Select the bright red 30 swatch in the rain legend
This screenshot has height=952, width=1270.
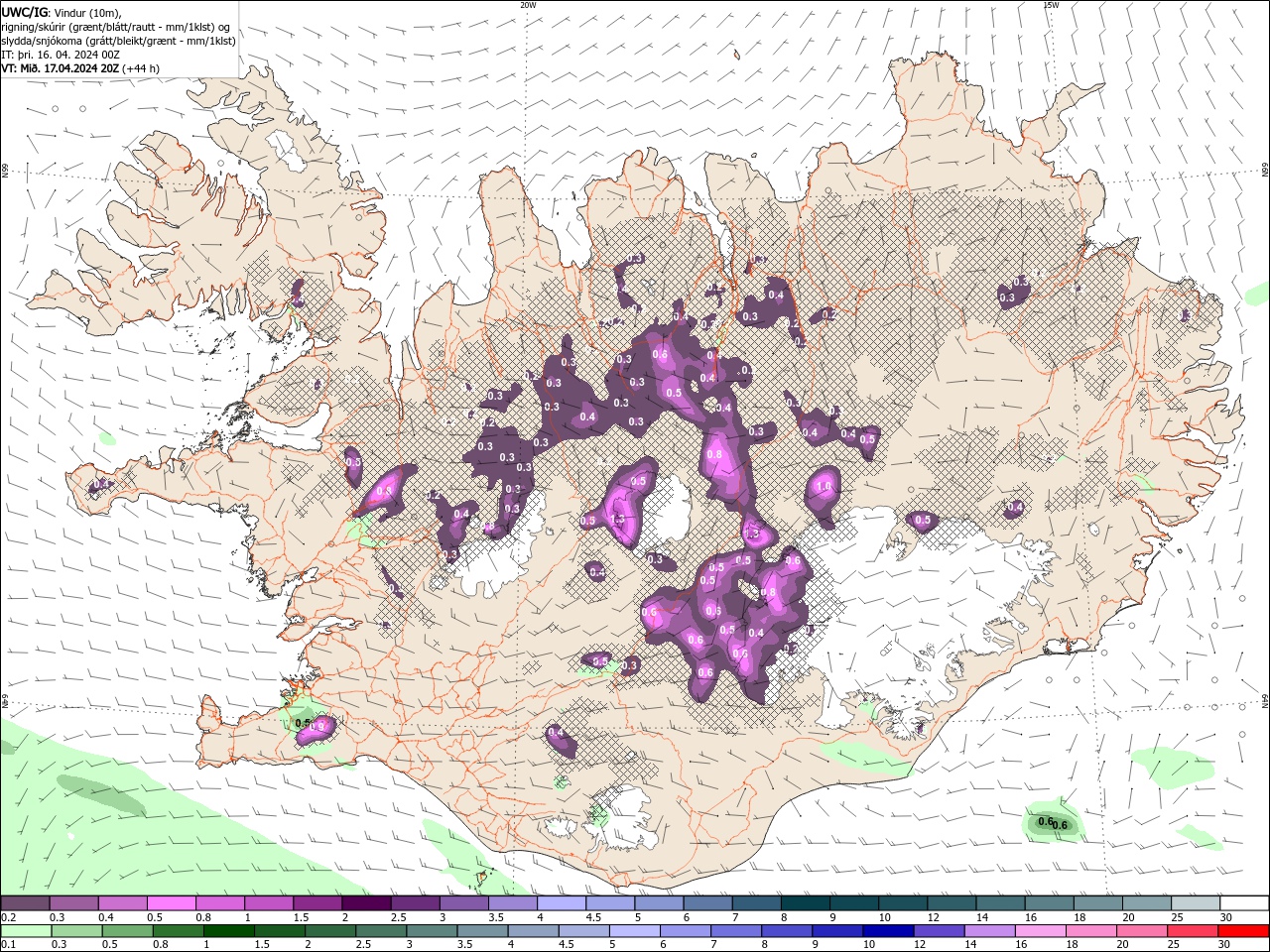[1244, 931]
